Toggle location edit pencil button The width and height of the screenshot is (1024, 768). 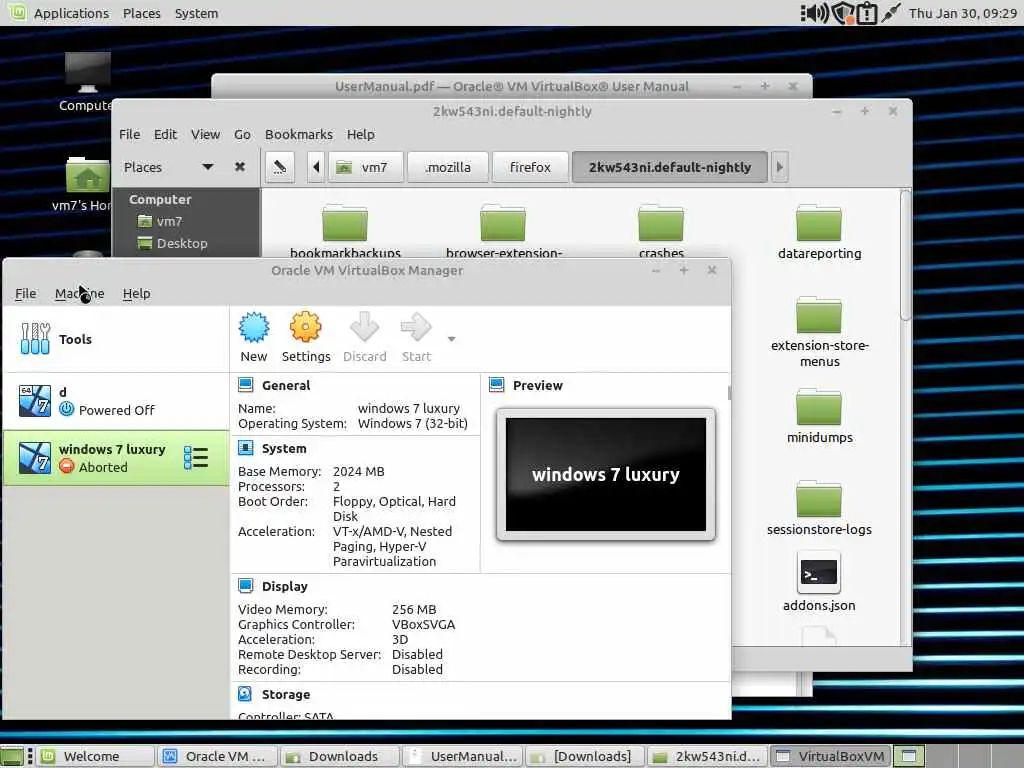point(280,167)
